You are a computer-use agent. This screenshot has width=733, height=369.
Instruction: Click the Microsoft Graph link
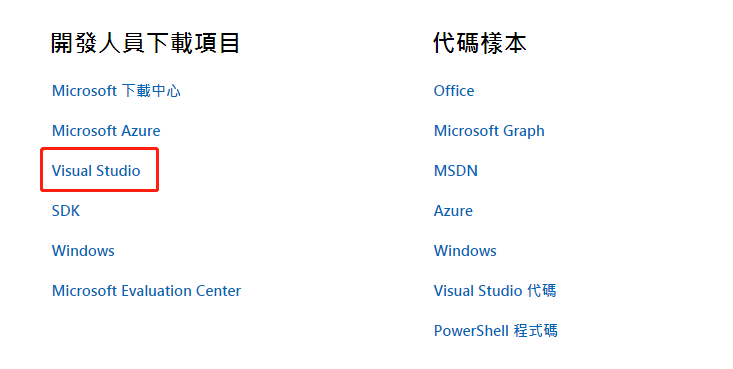coord(489,131)
